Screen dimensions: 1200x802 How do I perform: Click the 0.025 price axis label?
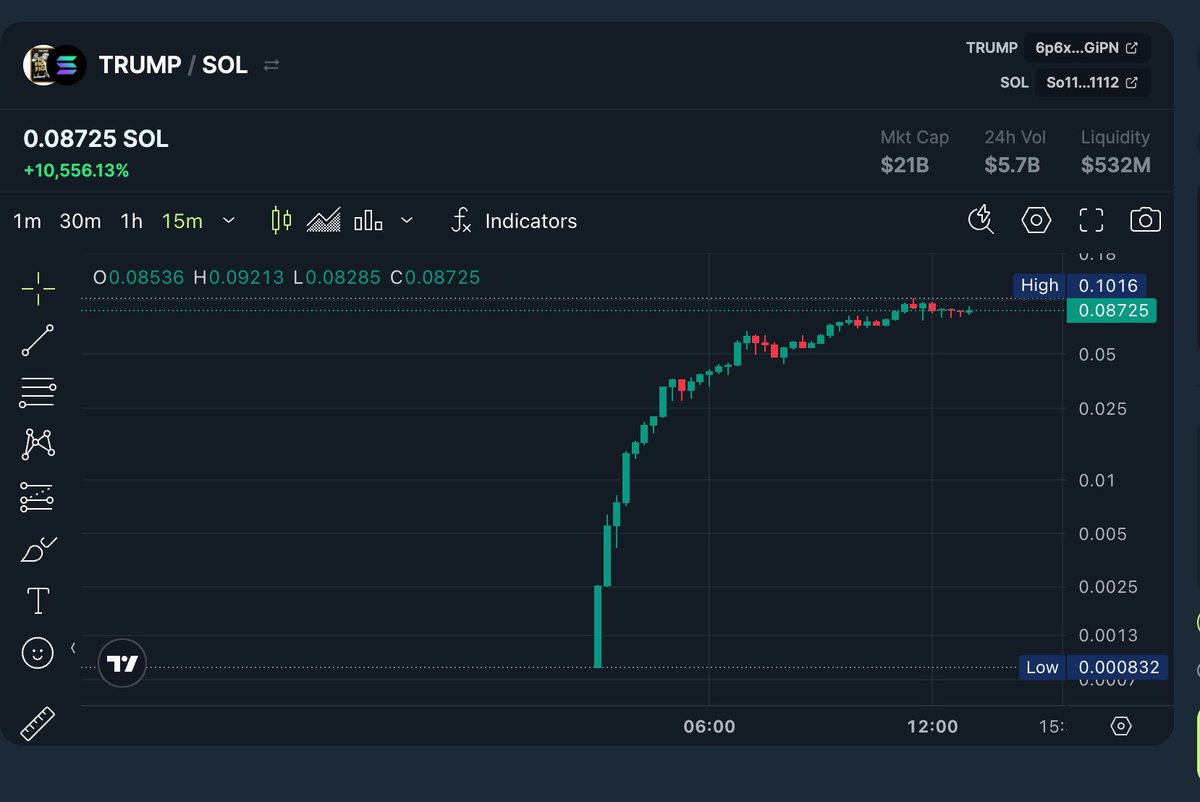pos(1102,409)
